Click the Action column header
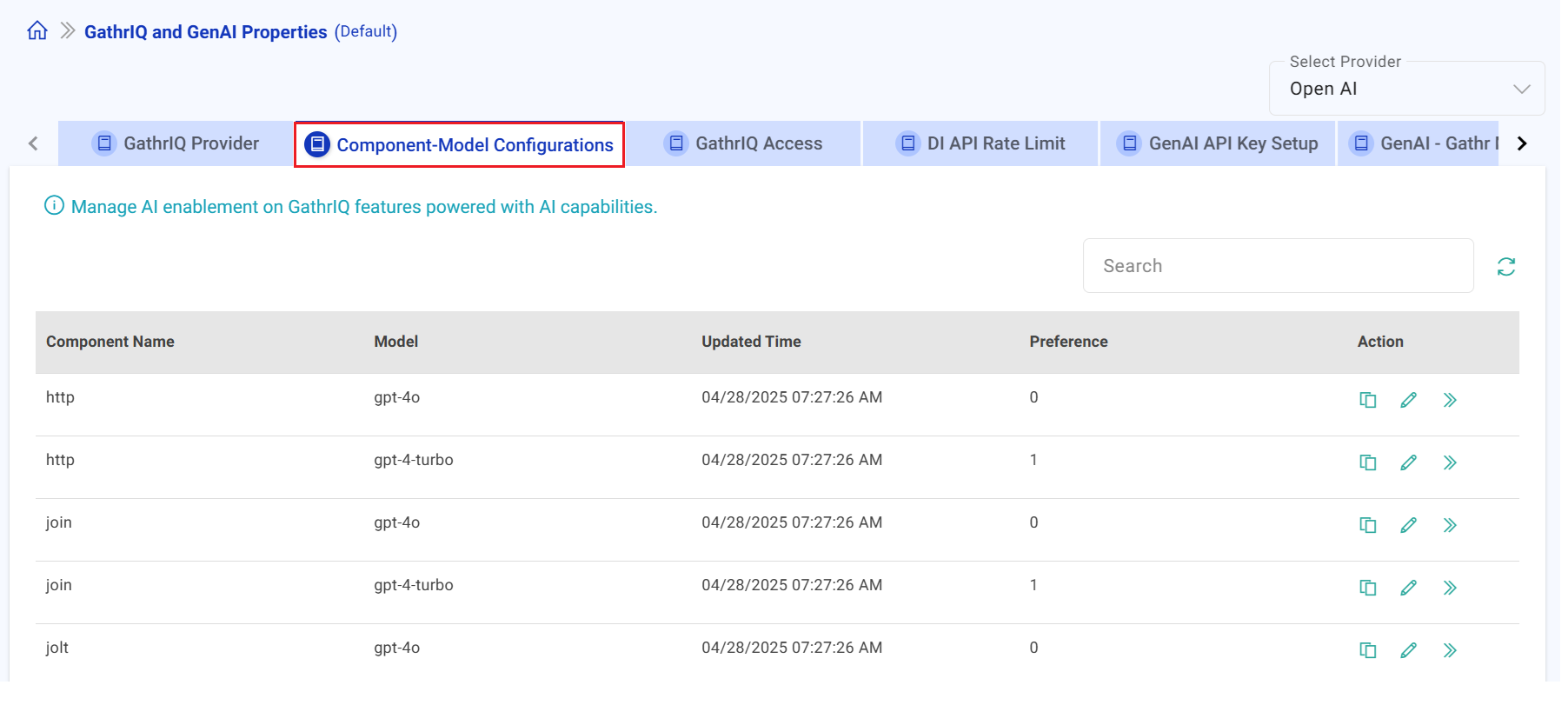1568x725 pixels. (1380, 342)
